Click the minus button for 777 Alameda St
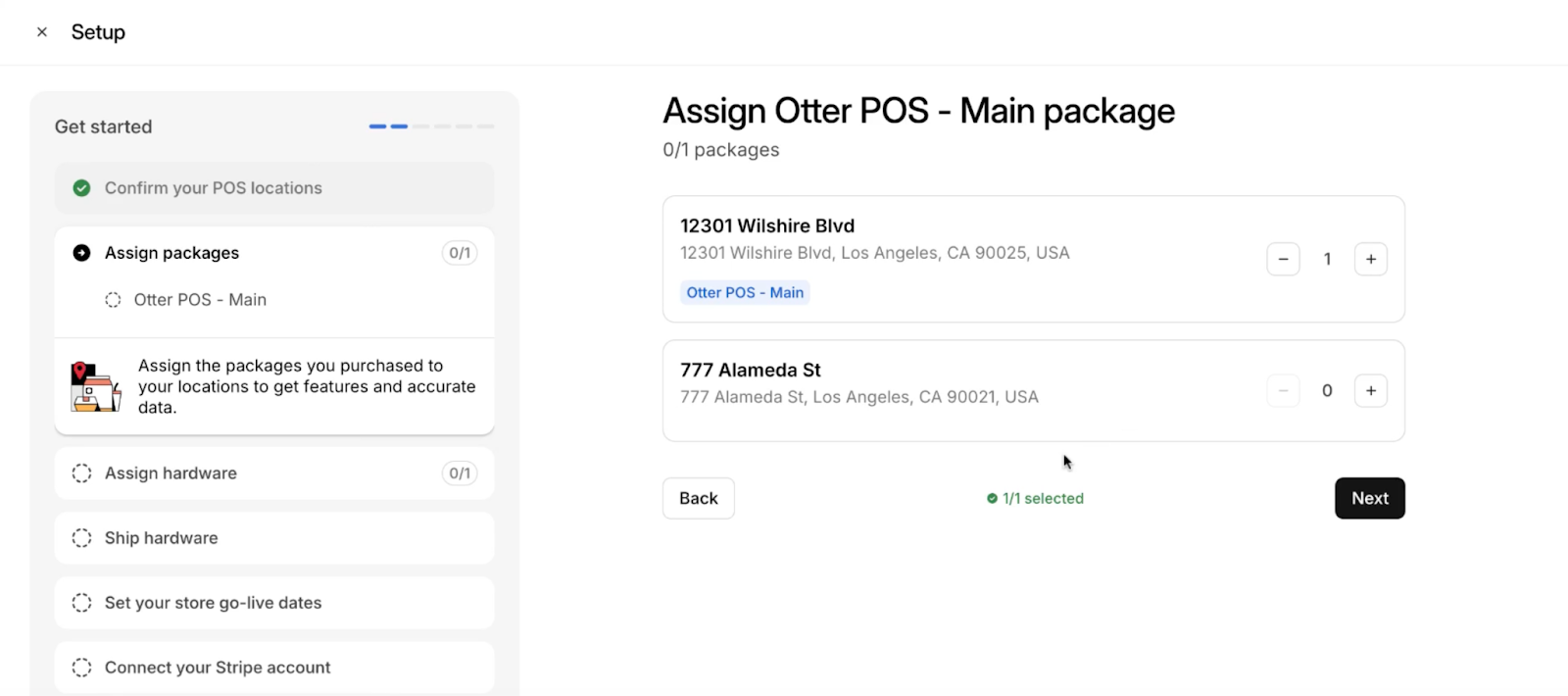1568x696 pixels. pos(1283,391)
